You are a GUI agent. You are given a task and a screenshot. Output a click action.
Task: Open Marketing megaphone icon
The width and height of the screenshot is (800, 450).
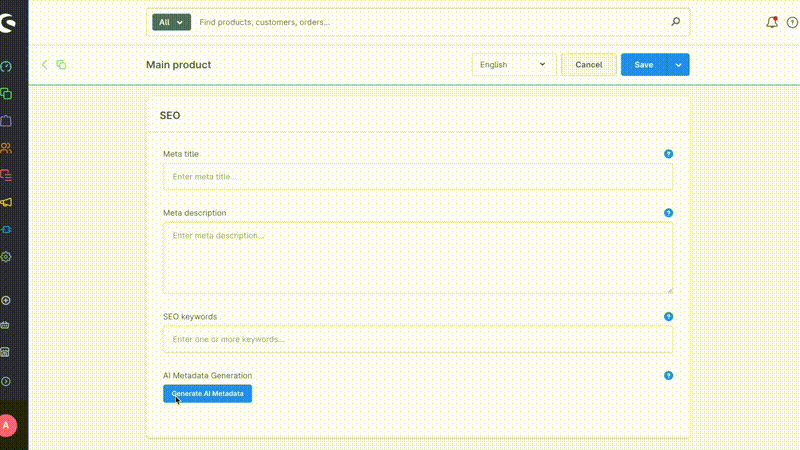pyautogui.click(x=6, y=202)
